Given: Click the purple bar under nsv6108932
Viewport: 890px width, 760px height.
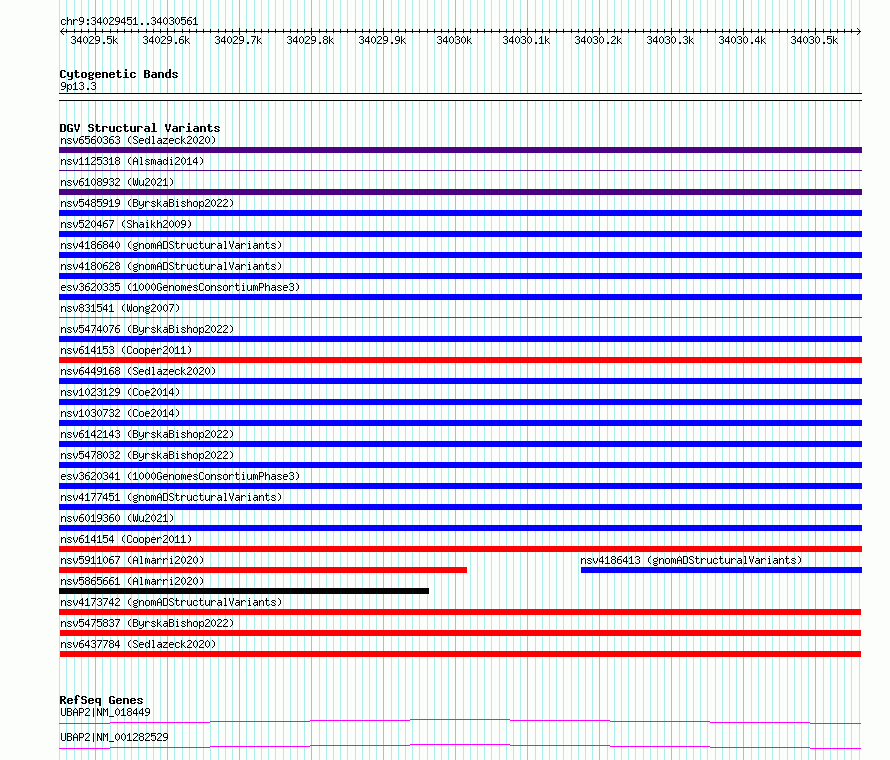Looking at the screenshot, I should (x=460, y=192).
